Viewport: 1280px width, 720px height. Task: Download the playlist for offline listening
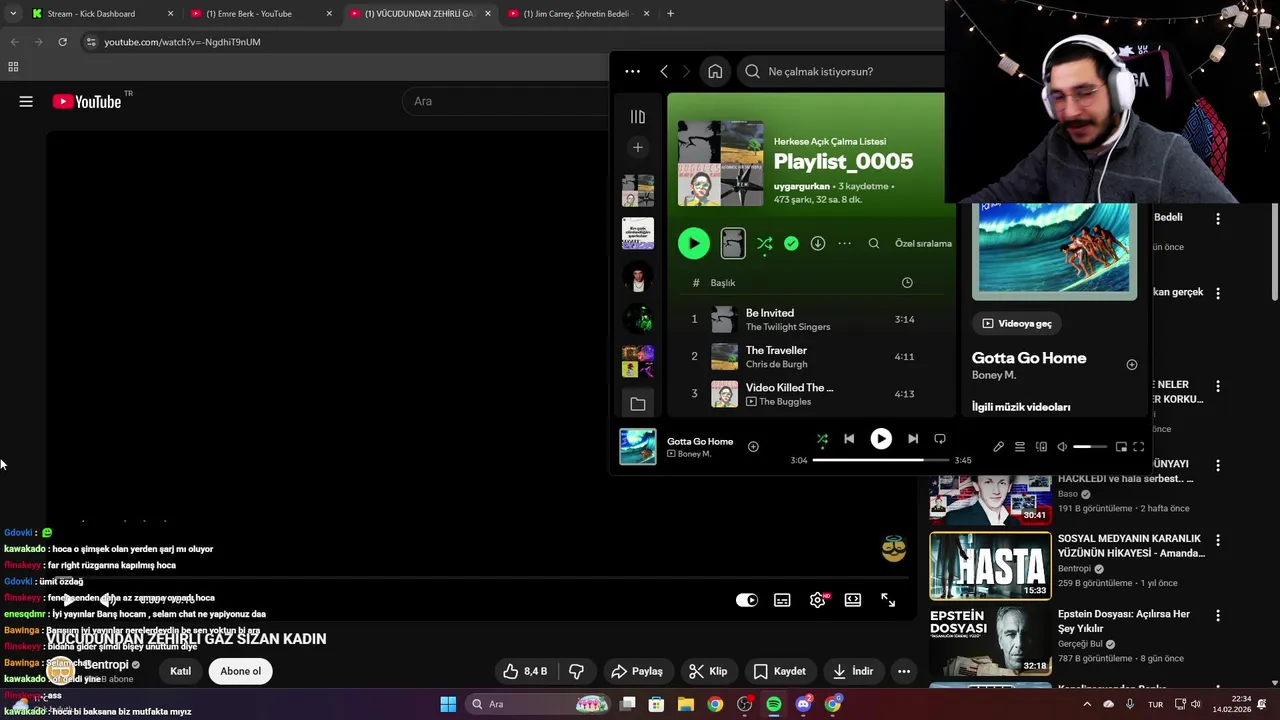(x=818, y=243)
